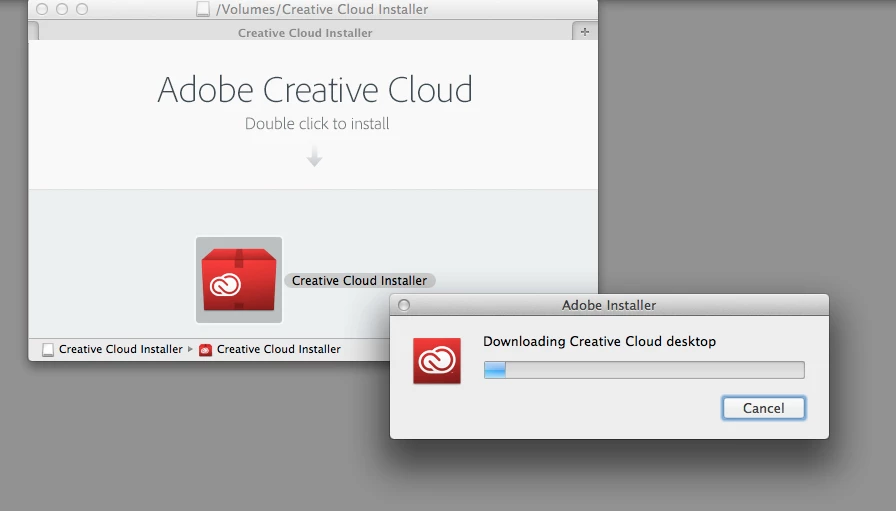Screen dimensions: 896x511
Task: Click the download progress bar in Adobe Installer
Action: (x=644, y=370)
